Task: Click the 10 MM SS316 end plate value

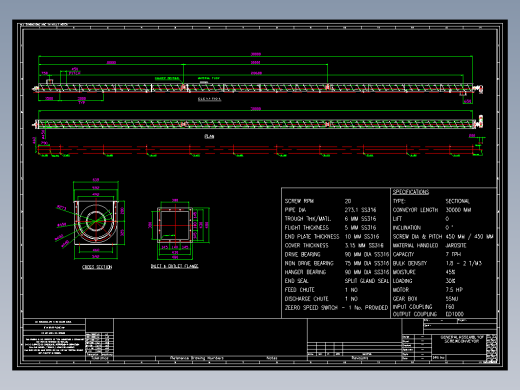Action: (x=362, y=236)
